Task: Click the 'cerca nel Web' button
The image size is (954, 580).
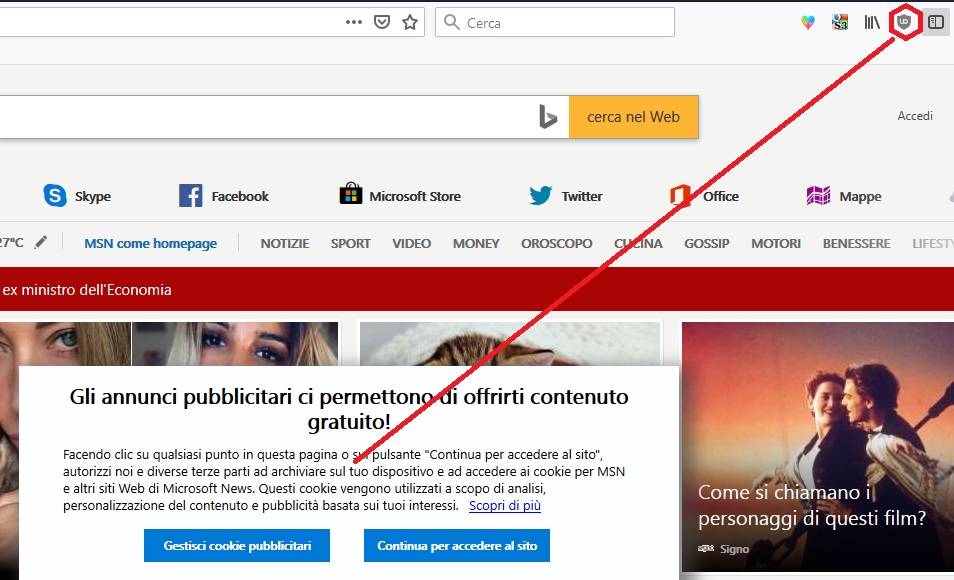Action: pyautogui.click(x=633, y=117)
